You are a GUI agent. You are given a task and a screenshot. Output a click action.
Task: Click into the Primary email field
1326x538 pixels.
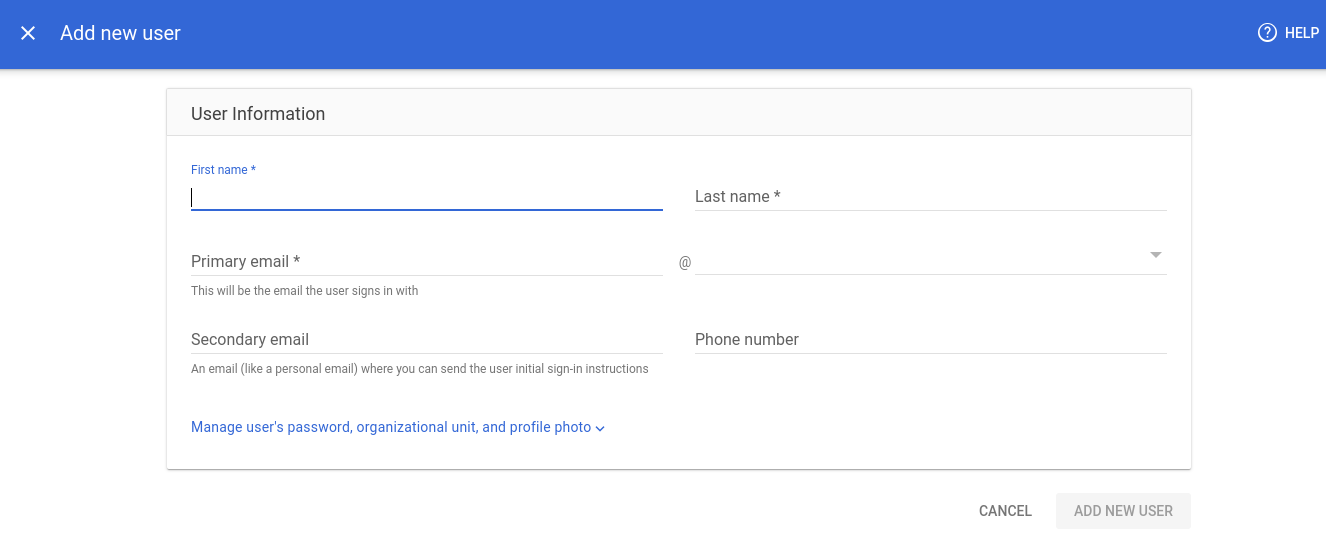tap(427, 262)
